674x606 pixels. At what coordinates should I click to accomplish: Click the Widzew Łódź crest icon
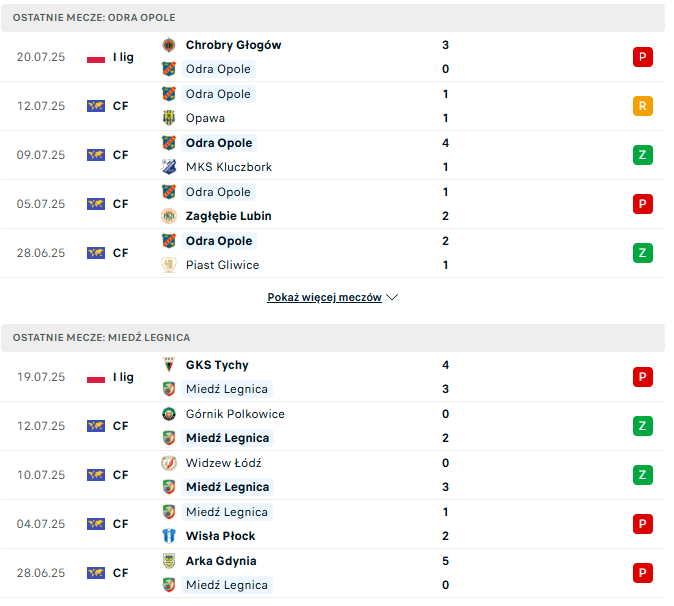tap(169, 463)
